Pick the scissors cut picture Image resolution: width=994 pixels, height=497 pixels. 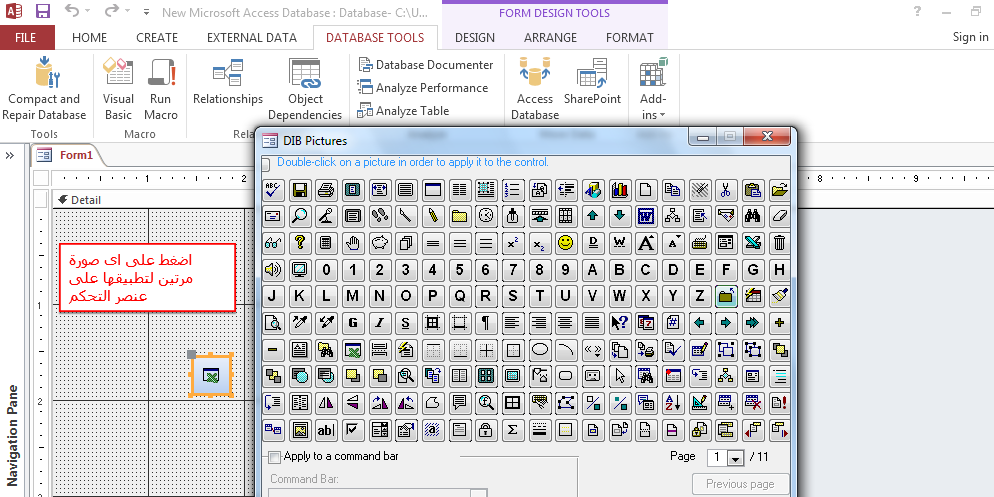pos(725,190)
